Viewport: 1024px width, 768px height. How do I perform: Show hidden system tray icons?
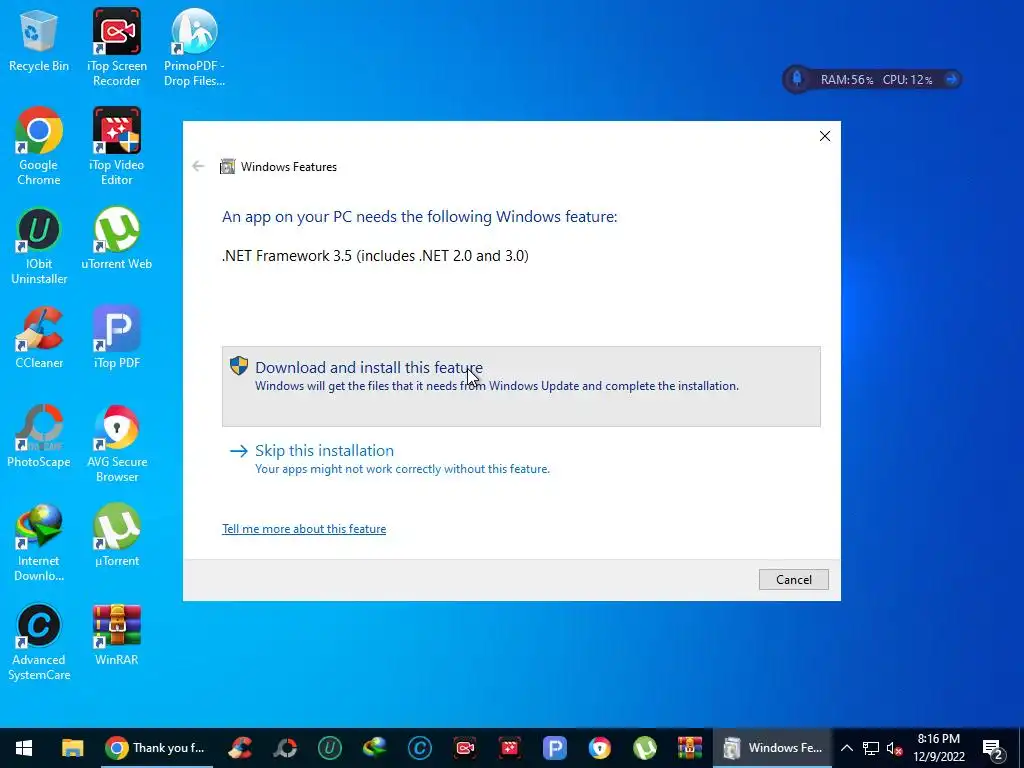[846, 748]
